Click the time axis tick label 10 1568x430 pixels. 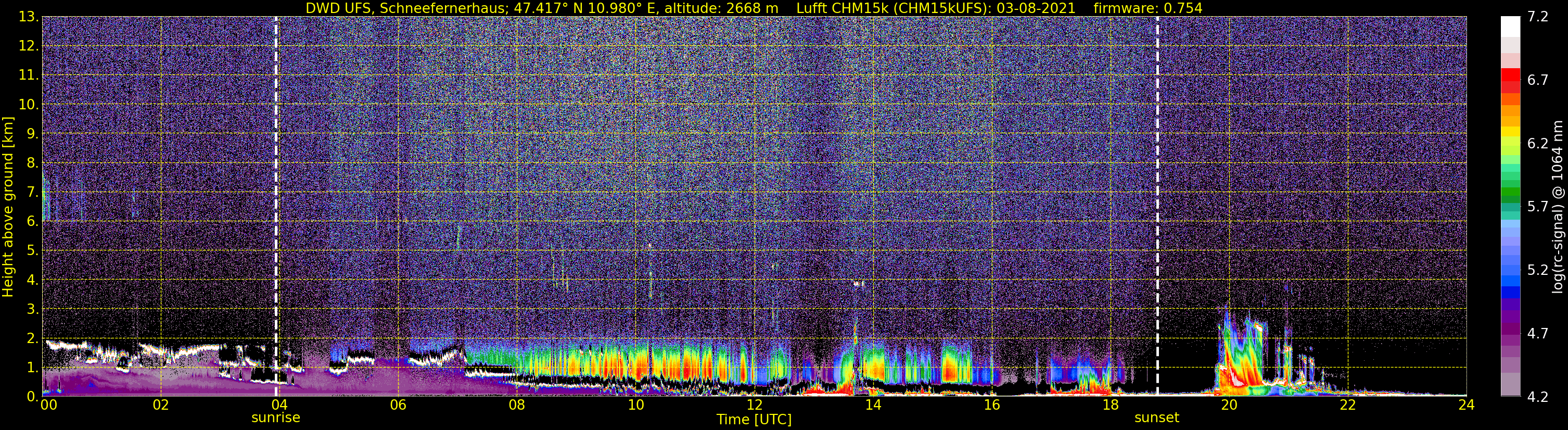coord(635,405)
